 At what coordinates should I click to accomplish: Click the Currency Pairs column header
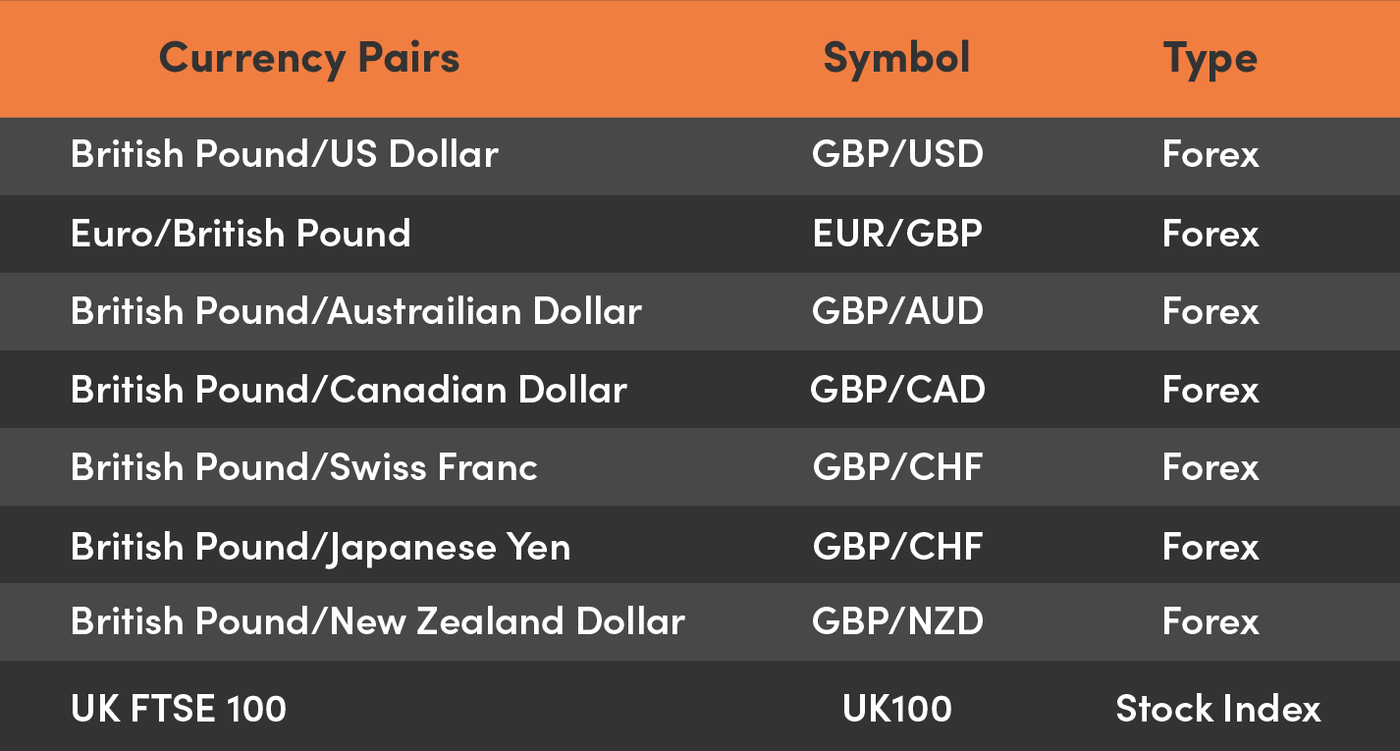click(x=309, y=58)
